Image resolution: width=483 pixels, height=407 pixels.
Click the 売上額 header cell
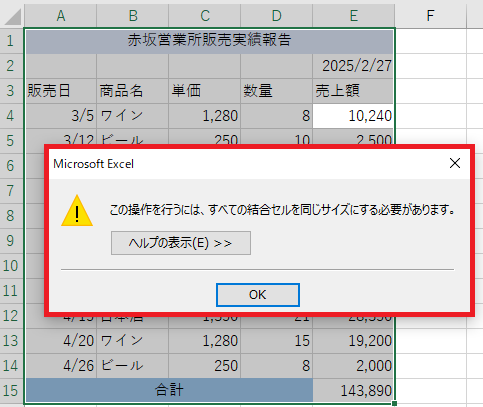[x=353, y=91]
